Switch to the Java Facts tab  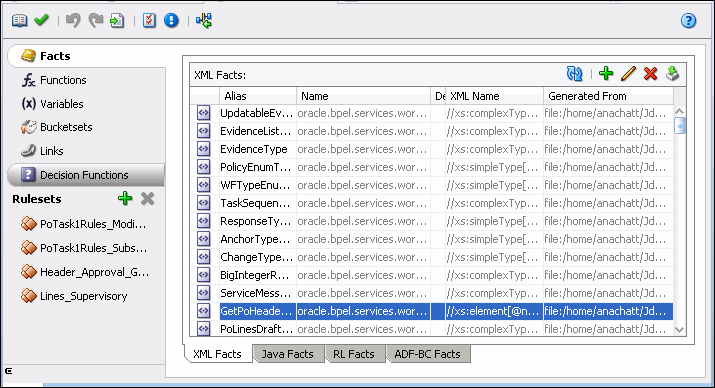(x=288, y=354)
